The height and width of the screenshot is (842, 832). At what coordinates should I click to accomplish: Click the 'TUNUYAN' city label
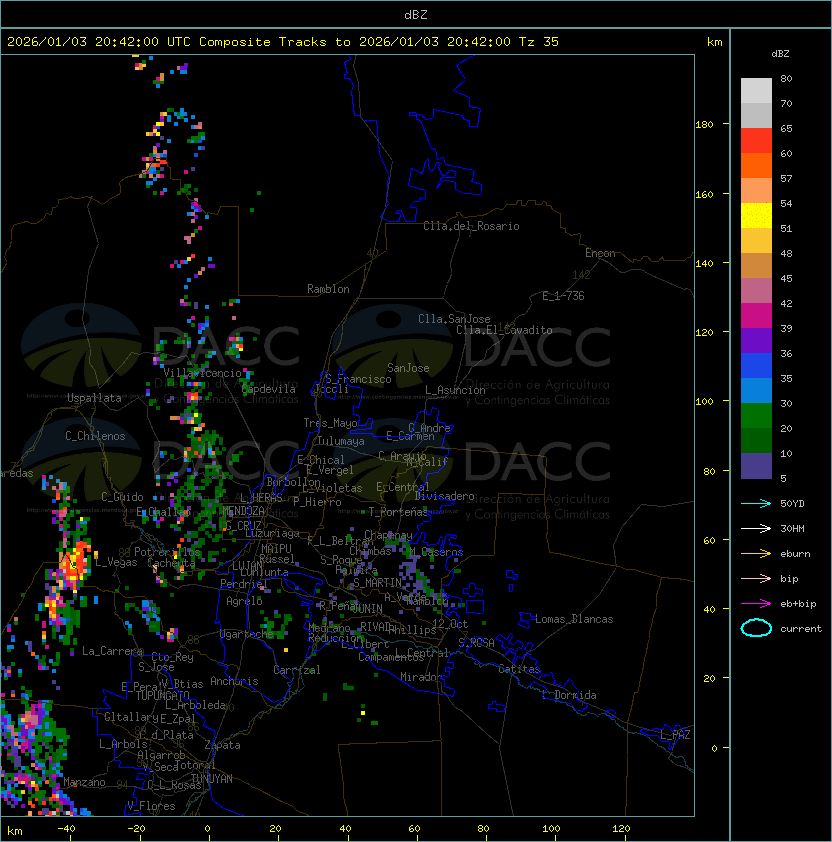tap(212, 779)
